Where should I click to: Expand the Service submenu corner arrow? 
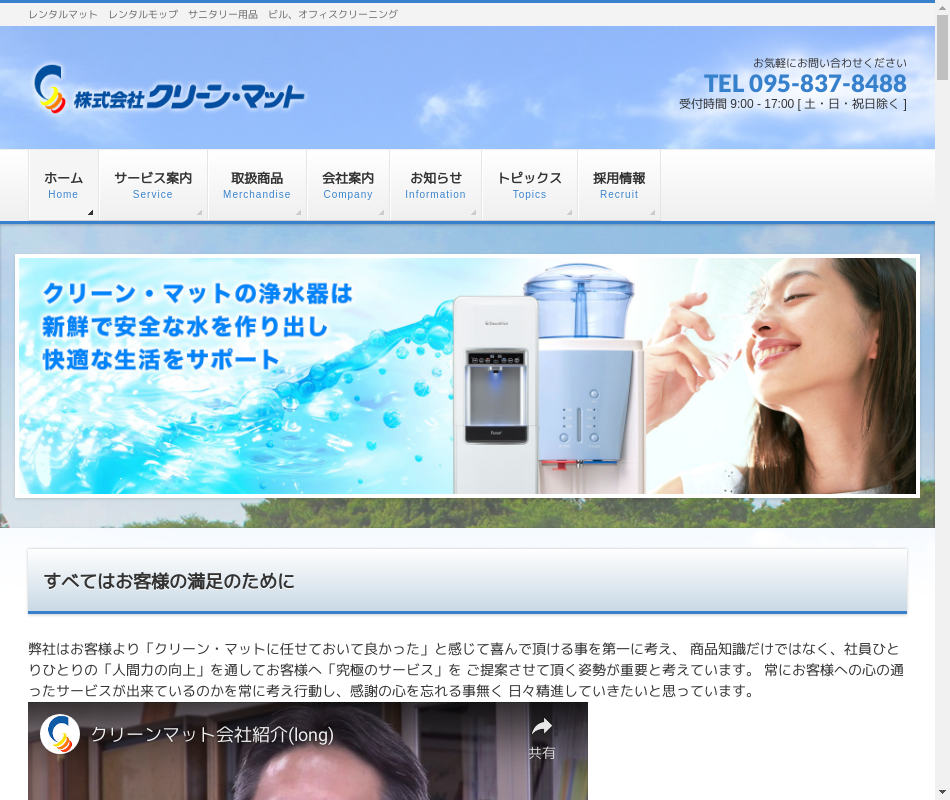coord(199,212)
